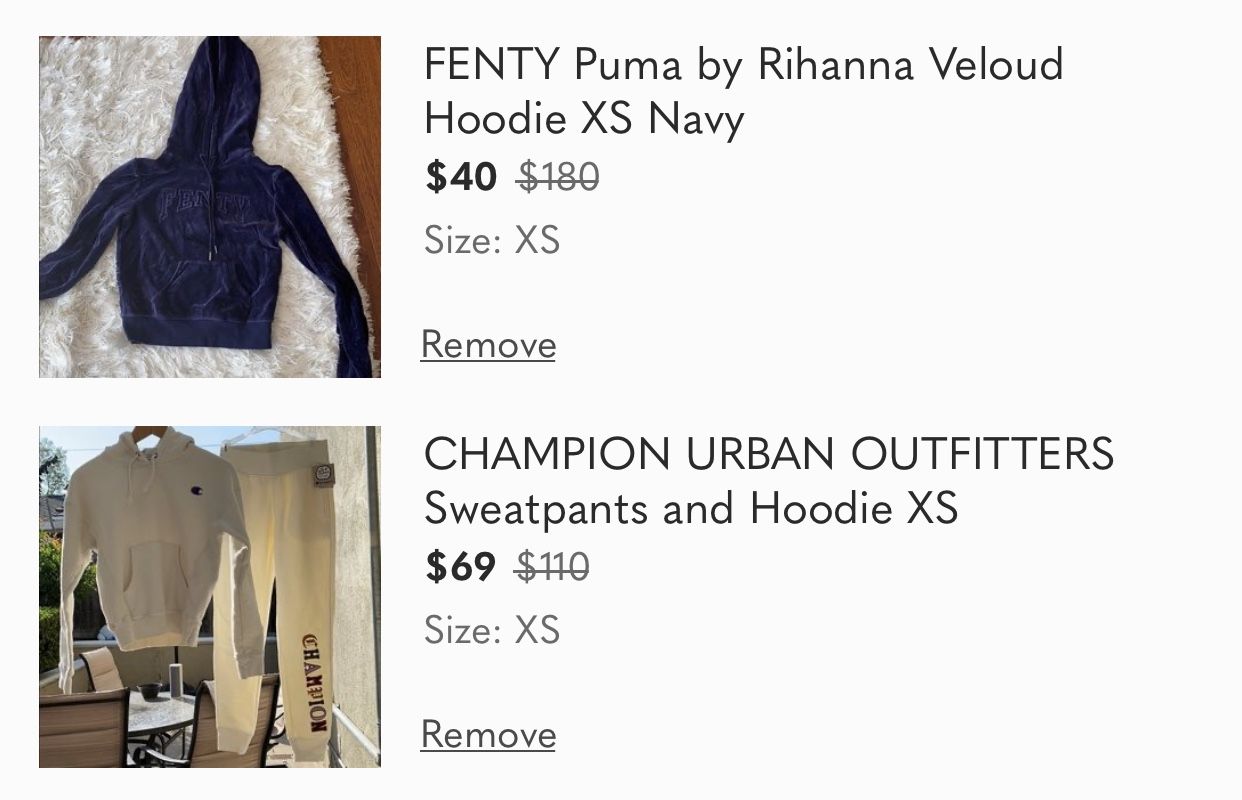Open the FENTY Puma by Rihanna listing title
The height and width of the screenshot is (800, 1242).
tap(743, 92)
